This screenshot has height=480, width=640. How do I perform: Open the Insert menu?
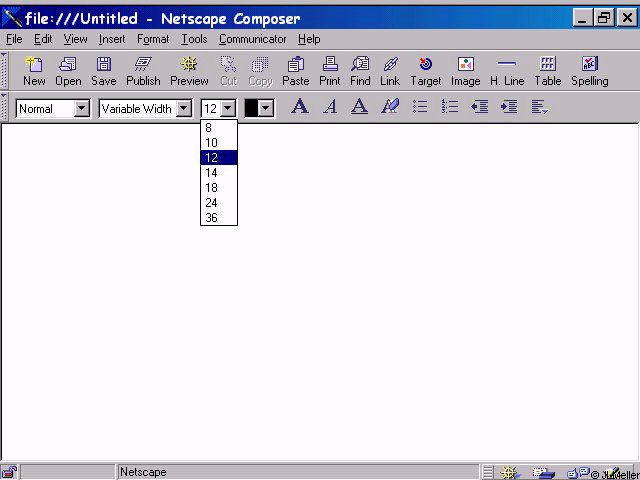coord(112,39)
